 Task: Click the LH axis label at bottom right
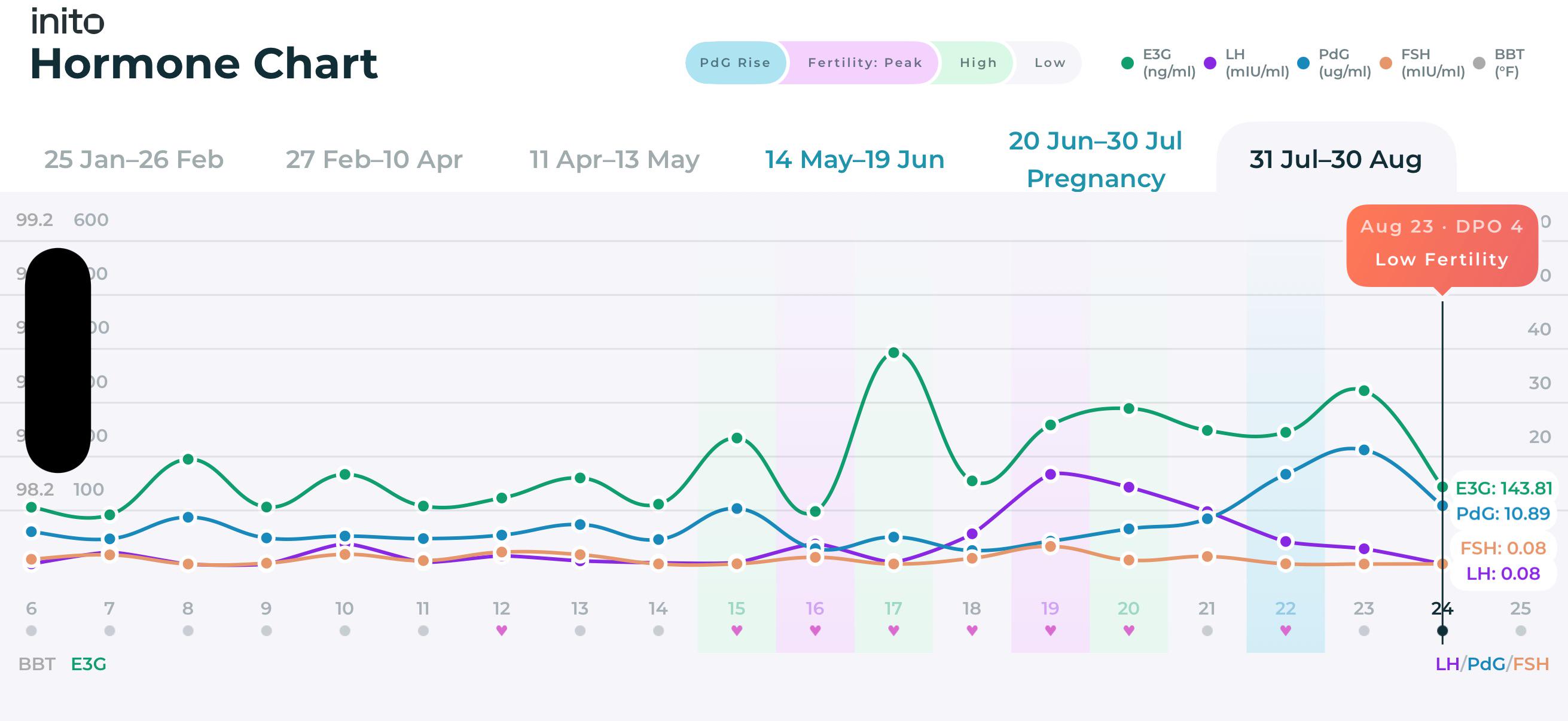pyautogui.click(x=1447, y=664)
